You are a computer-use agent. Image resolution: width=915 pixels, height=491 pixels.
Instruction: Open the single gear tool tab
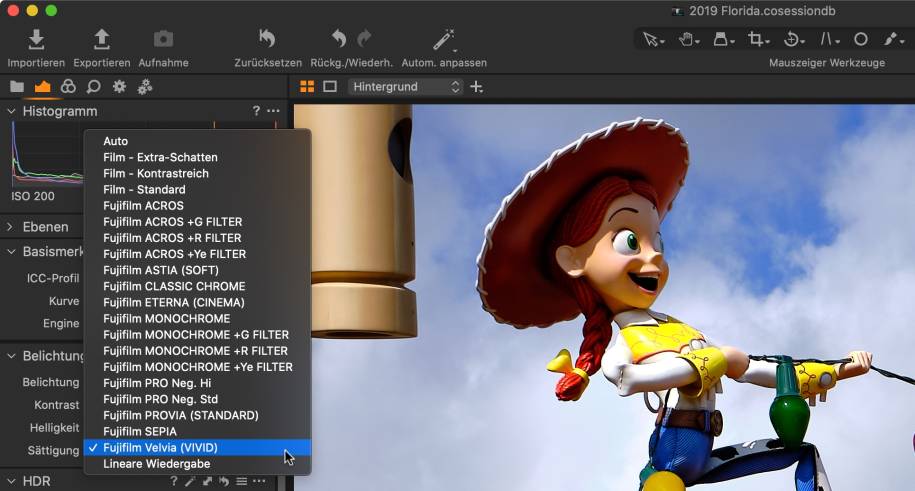(120, 87)
